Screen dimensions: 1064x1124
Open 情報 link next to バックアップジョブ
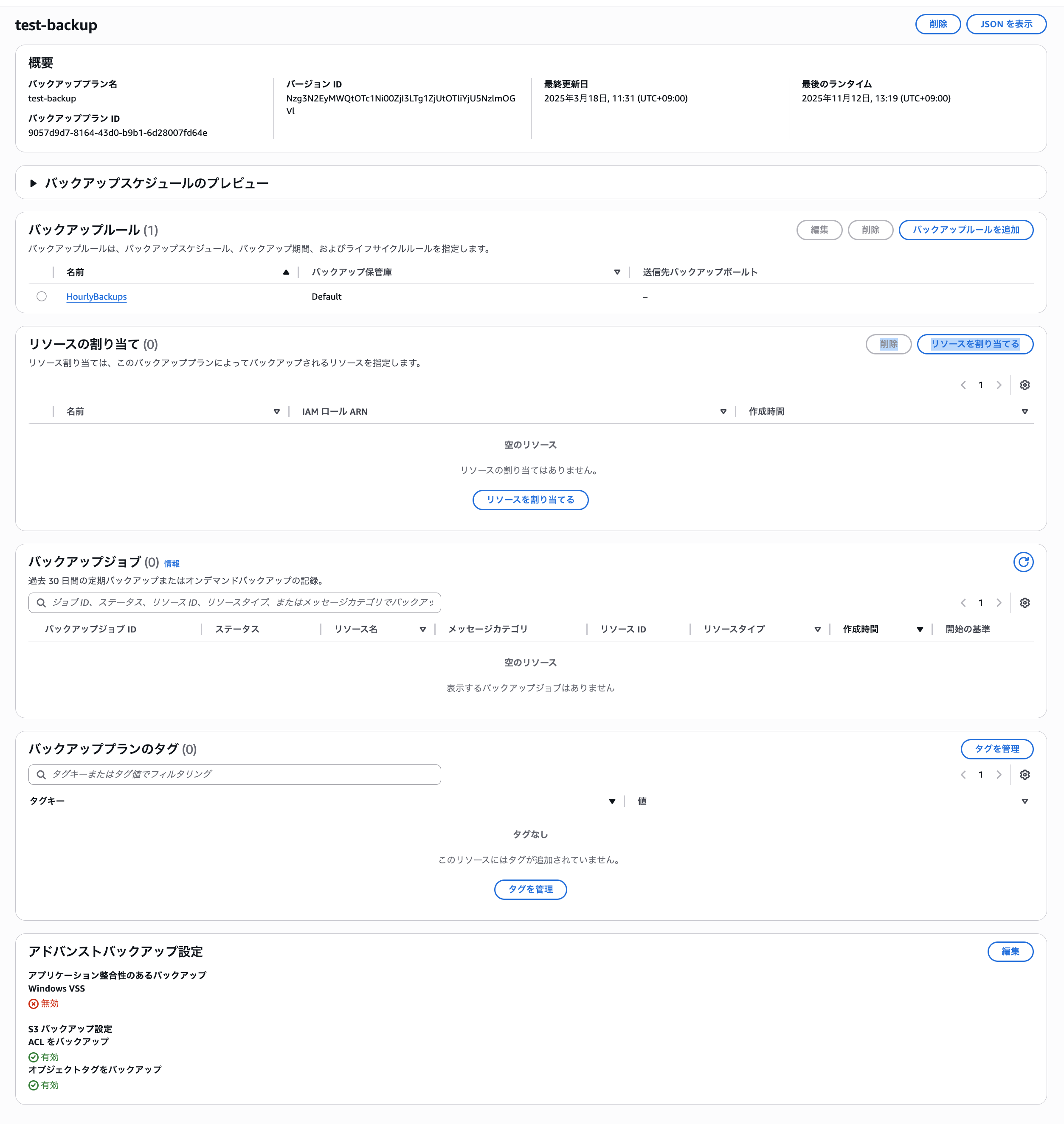pyautogui.click(x=172, y=563)
